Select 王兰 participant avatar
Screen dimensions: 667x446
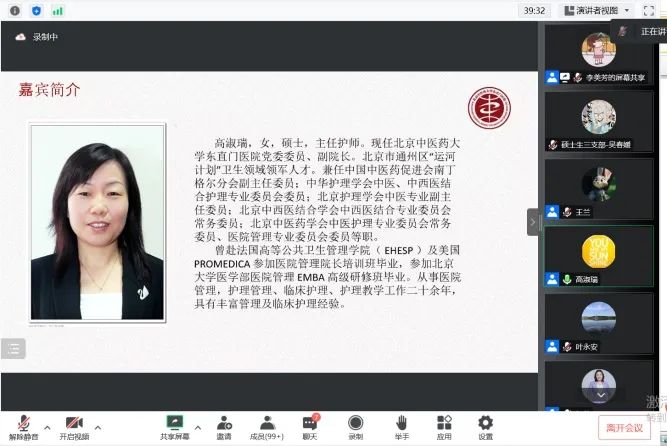(599, 184)
